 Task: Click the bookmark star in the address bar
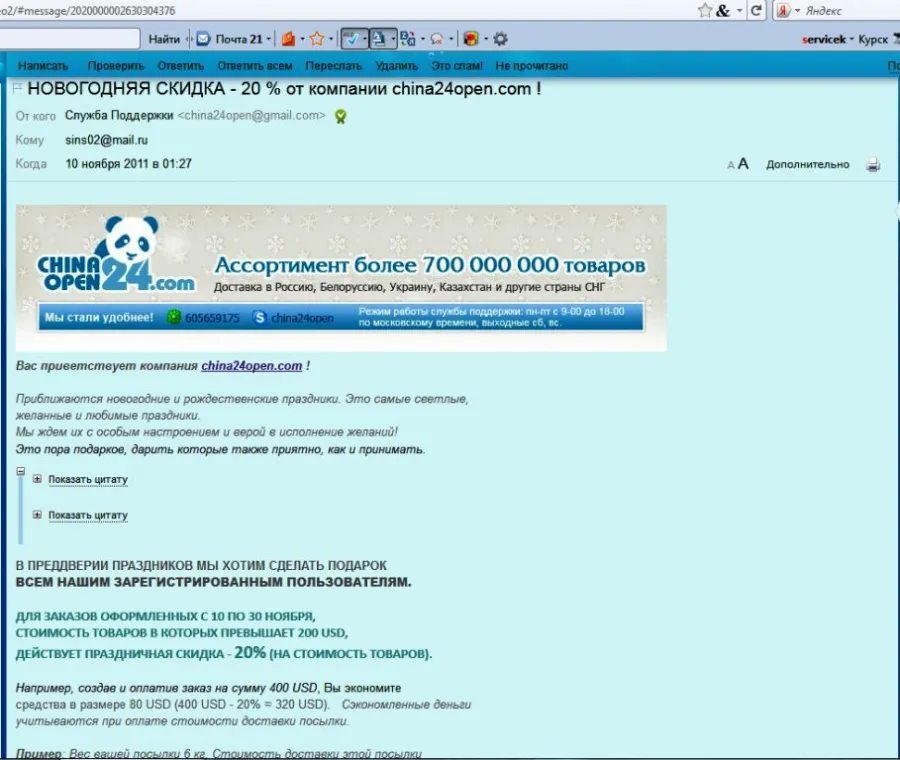tap(704, 10)
